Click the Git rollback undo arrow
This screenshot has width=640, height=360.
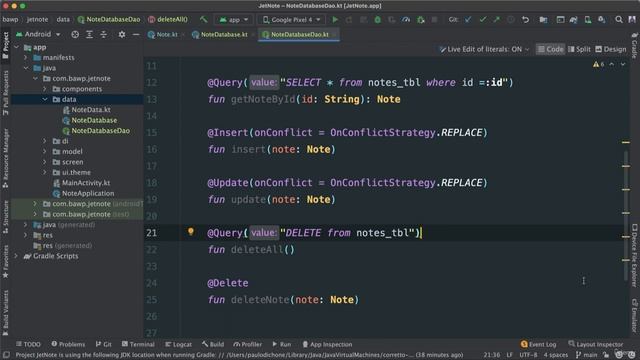(x=525, y=19)
